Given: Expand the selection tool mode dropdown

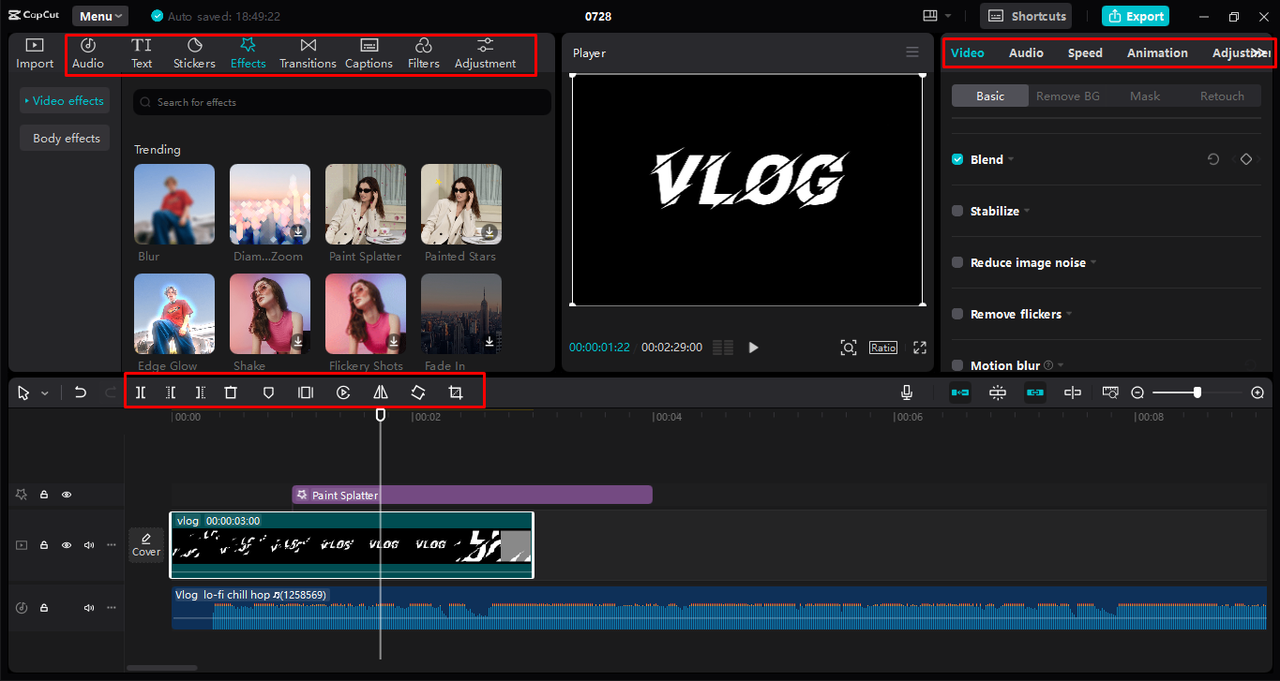Looking at the screenshot, I should point(45,394).
